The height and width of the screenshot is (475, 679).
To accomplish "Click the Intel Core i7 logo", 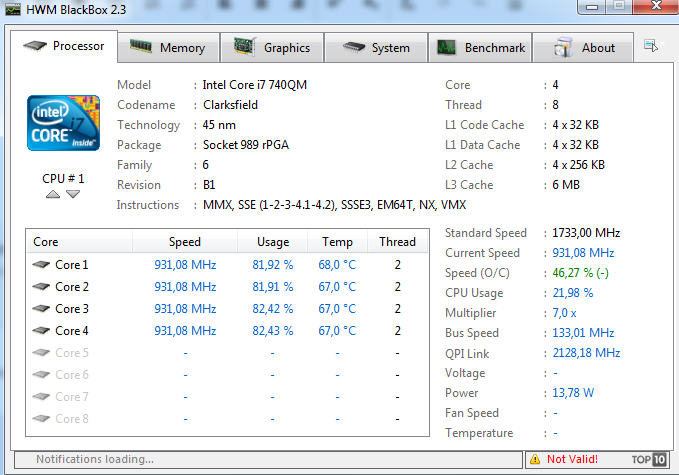I will pos(64,123).
